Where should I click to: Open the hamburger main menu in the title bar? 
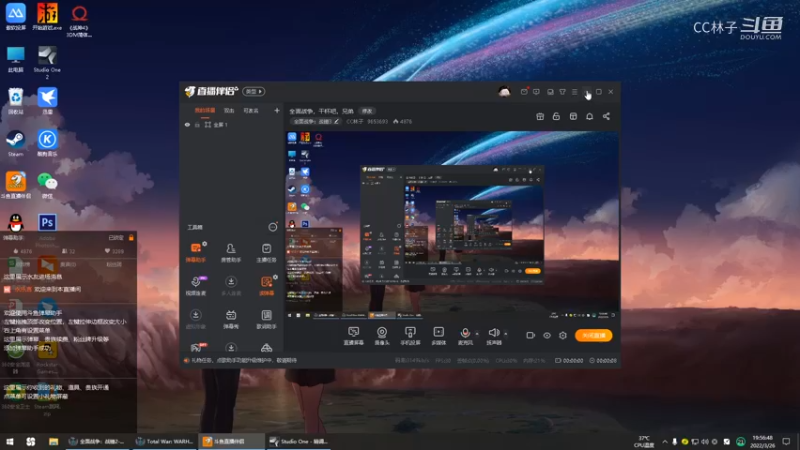(x=574, y=92)
